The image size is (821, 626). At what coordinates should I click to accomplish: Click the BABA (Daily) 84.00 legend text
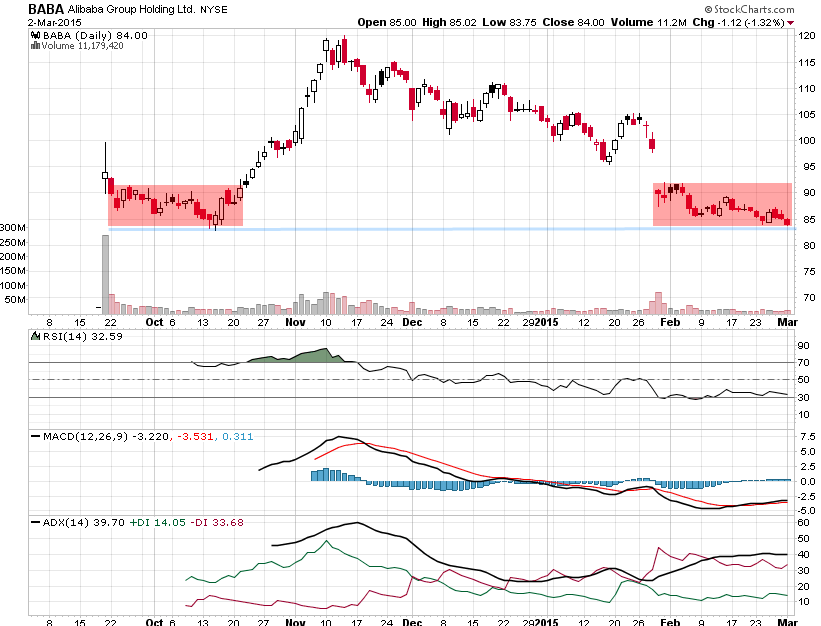tap(95, 36)
